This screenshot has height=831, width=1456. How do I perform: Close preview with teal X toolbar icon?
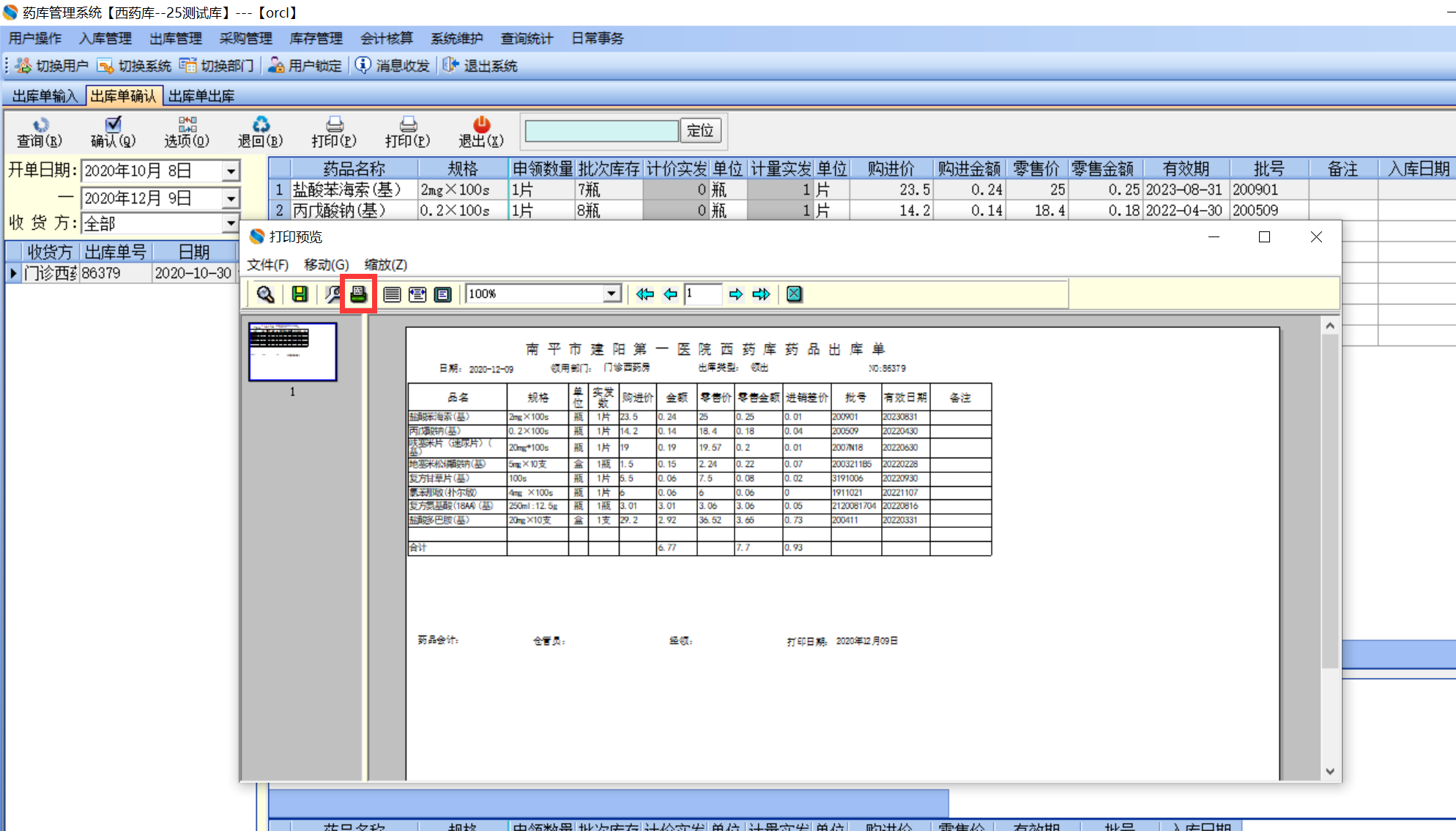(x=794, y=294)
